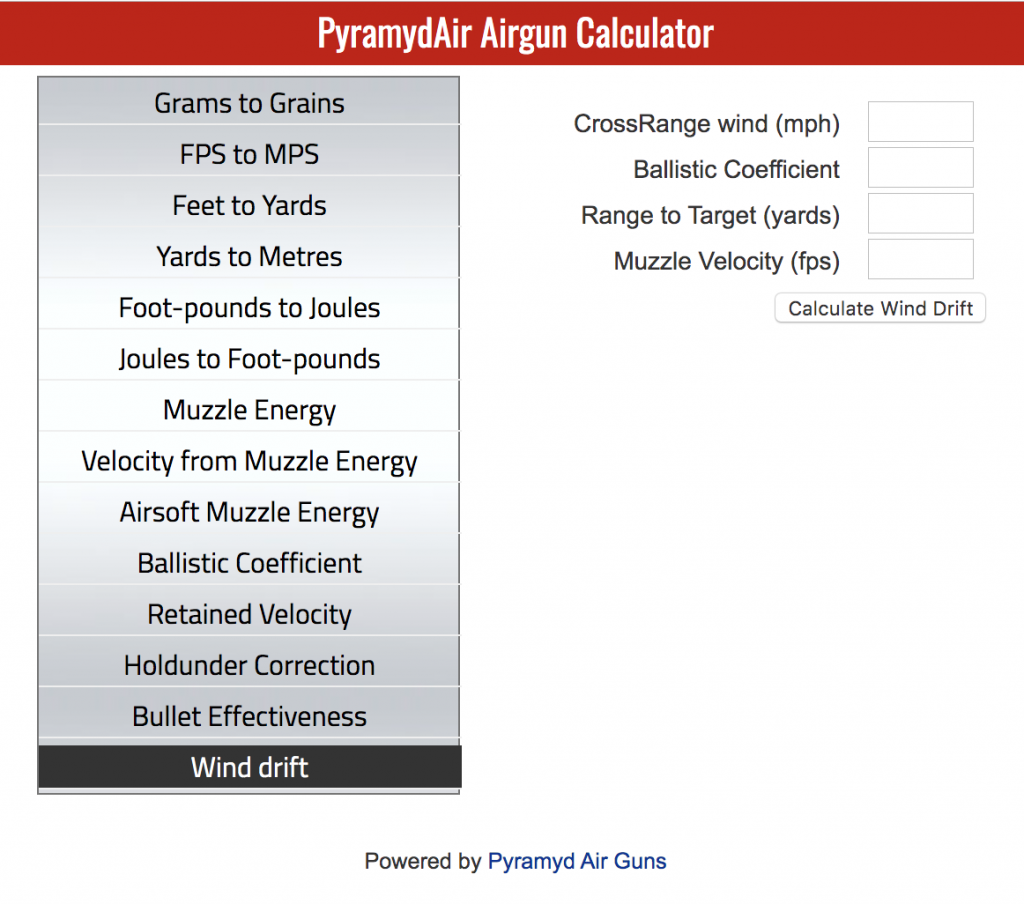Click the Ballistic Coefficient field label
Screen dimensions: 1024x904
[736, 169]
